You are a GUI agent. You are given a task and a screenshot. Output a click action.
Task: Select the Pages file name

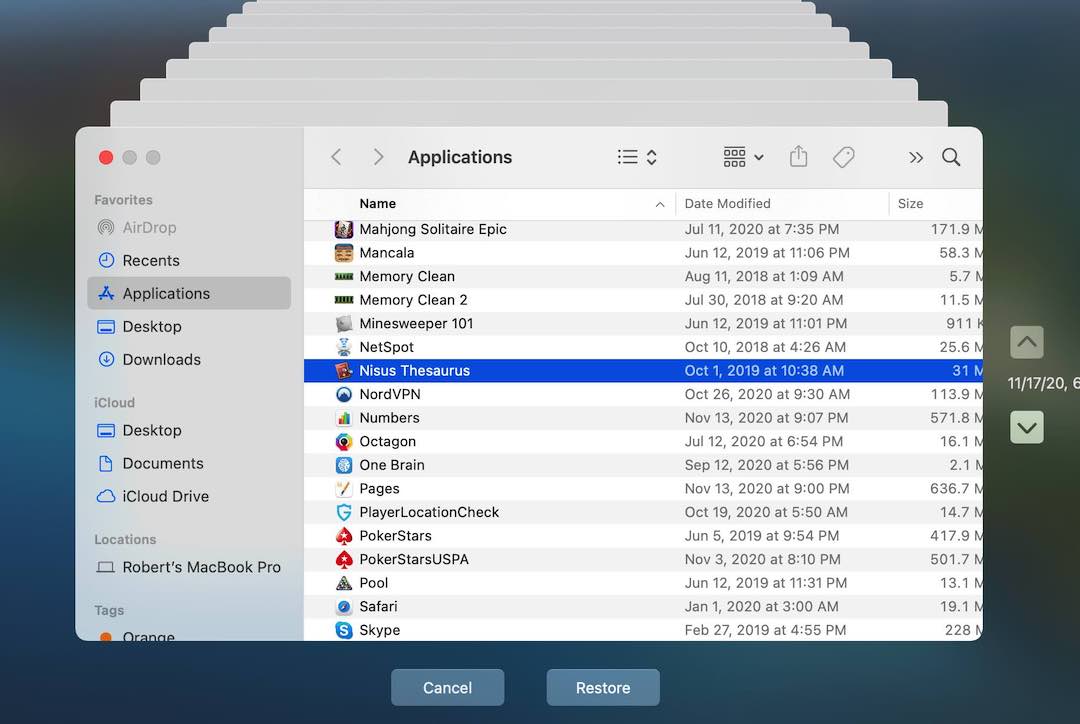(x=379, y=488)
